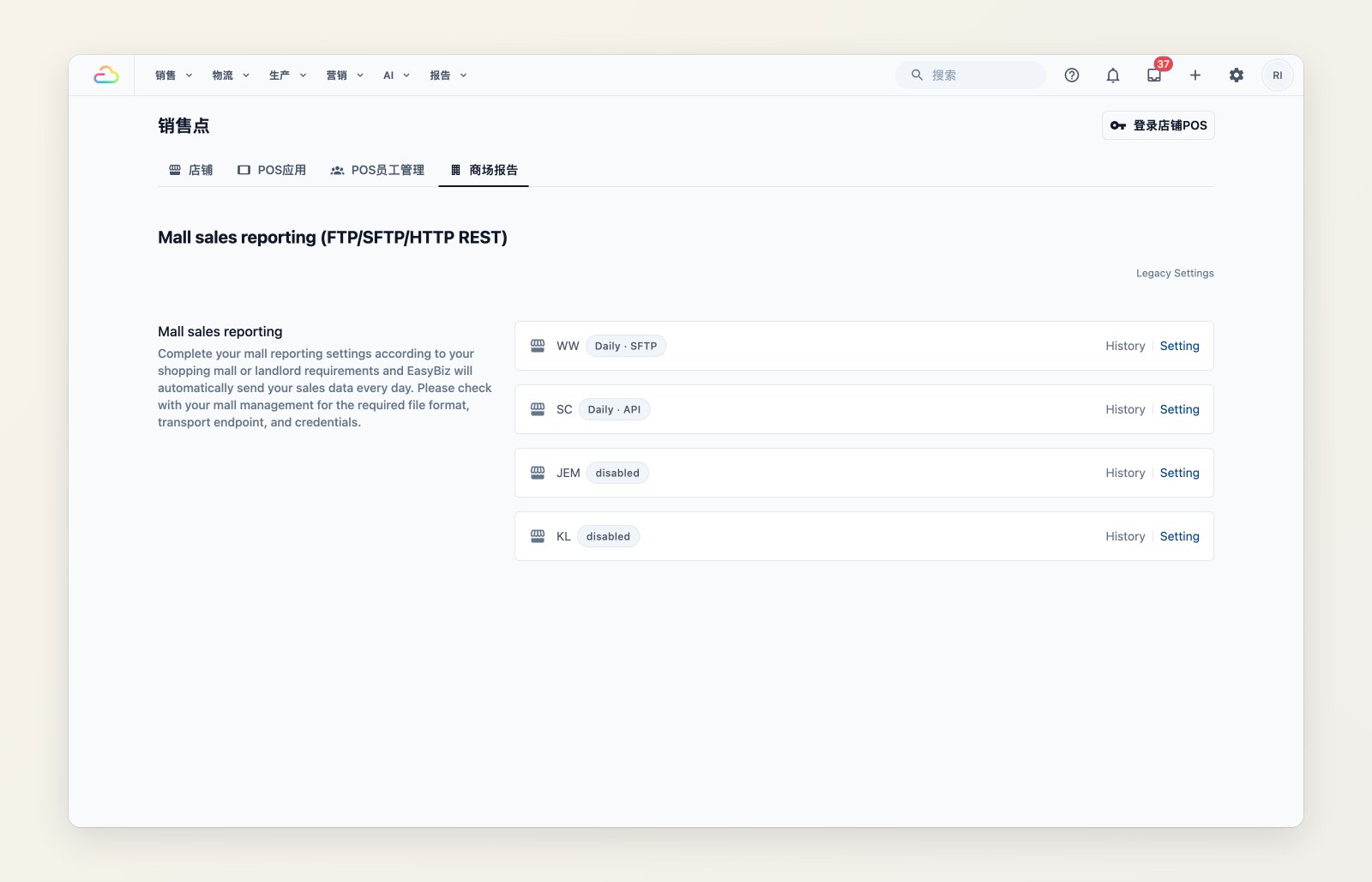Expand the AI dropdown menu
The height and width of the screenshot is (882, 1372).
tap(396, 76)
